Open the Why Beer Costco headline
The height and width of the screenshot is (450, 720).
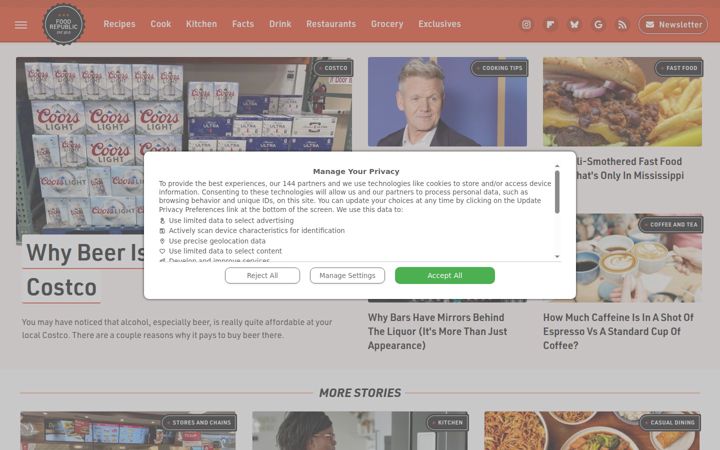point(84,270)
